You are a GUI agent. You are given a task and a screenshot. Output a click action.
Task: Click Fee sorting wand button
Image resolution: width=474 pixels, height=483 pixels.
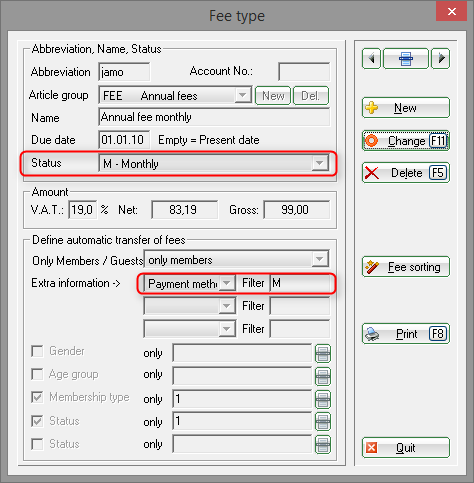(406, 267)
